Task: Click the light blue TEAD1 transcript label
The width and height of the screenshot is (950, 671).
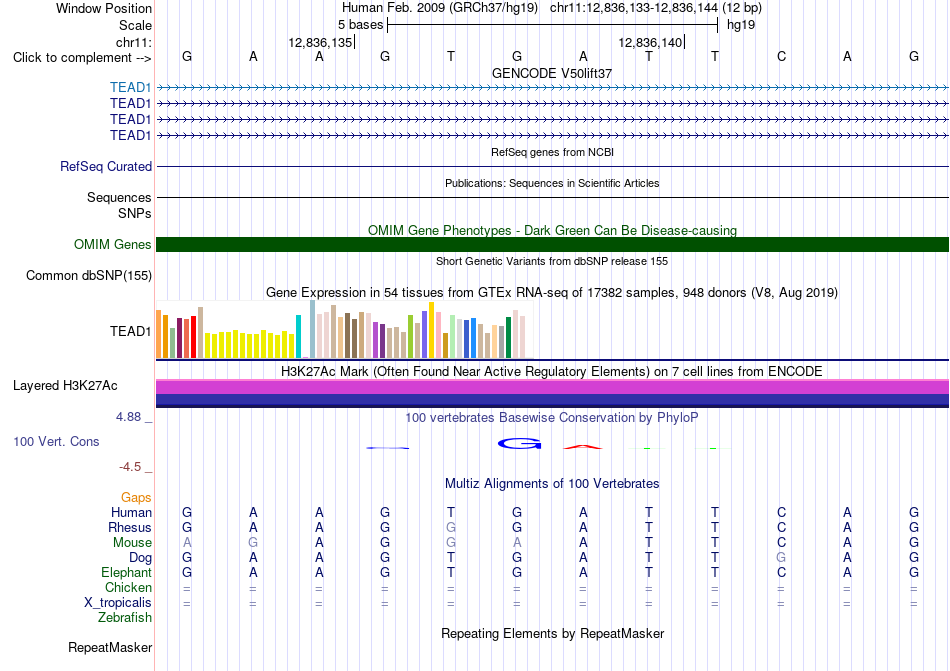Action: click(130, 87)
